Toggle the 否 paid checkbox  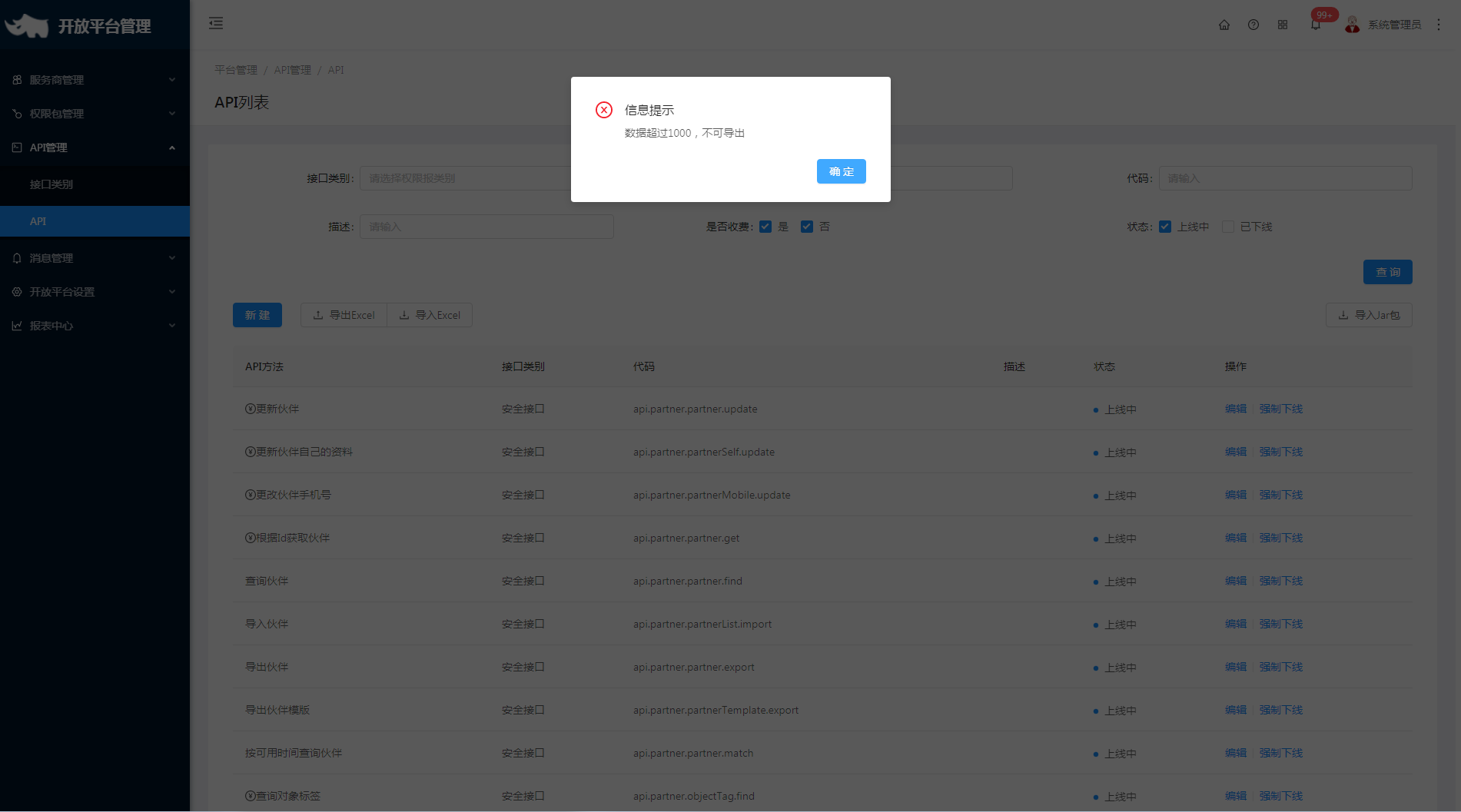[x=807, y=227]
